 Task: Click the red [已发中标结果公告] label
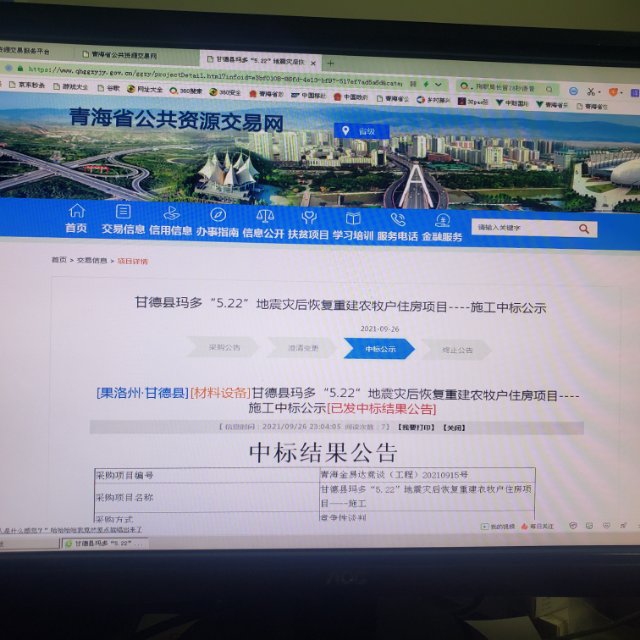pyautogui.click(x=382, y=409)
